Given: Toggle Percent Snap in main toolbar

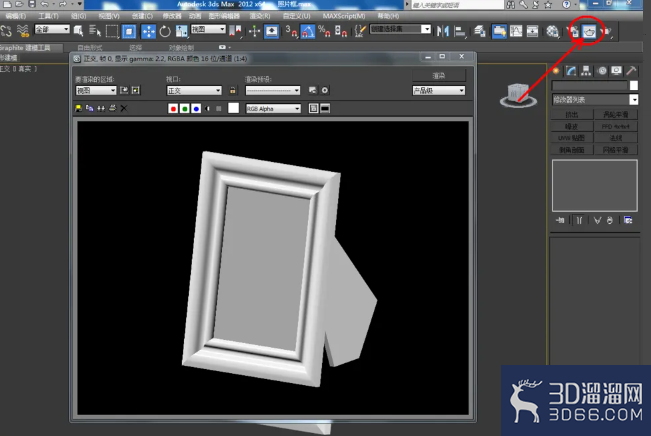Looking at the screenshot, I should click(324, 31).
